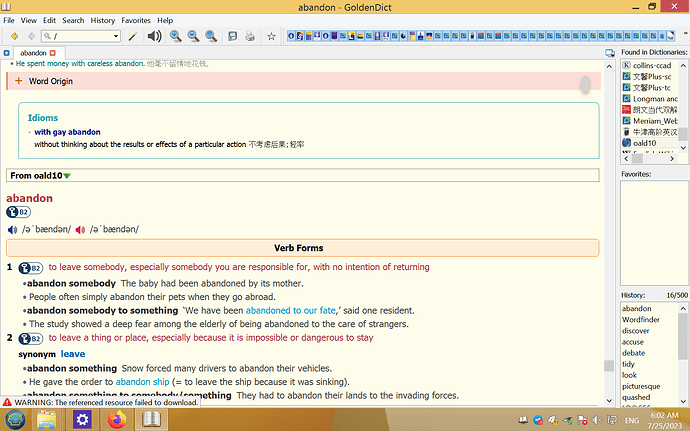Viewport: 690px width, 431px height.
Task: Click the scan popup wand icon
Action: point(132,36)
